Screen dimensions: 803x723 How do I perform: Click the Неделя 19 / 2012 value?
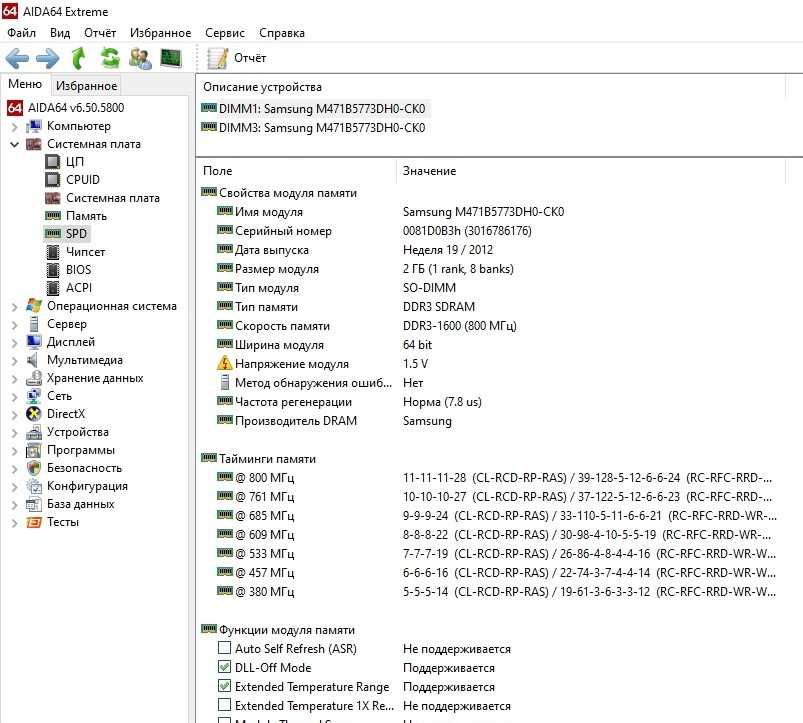(x=448, y=250)
